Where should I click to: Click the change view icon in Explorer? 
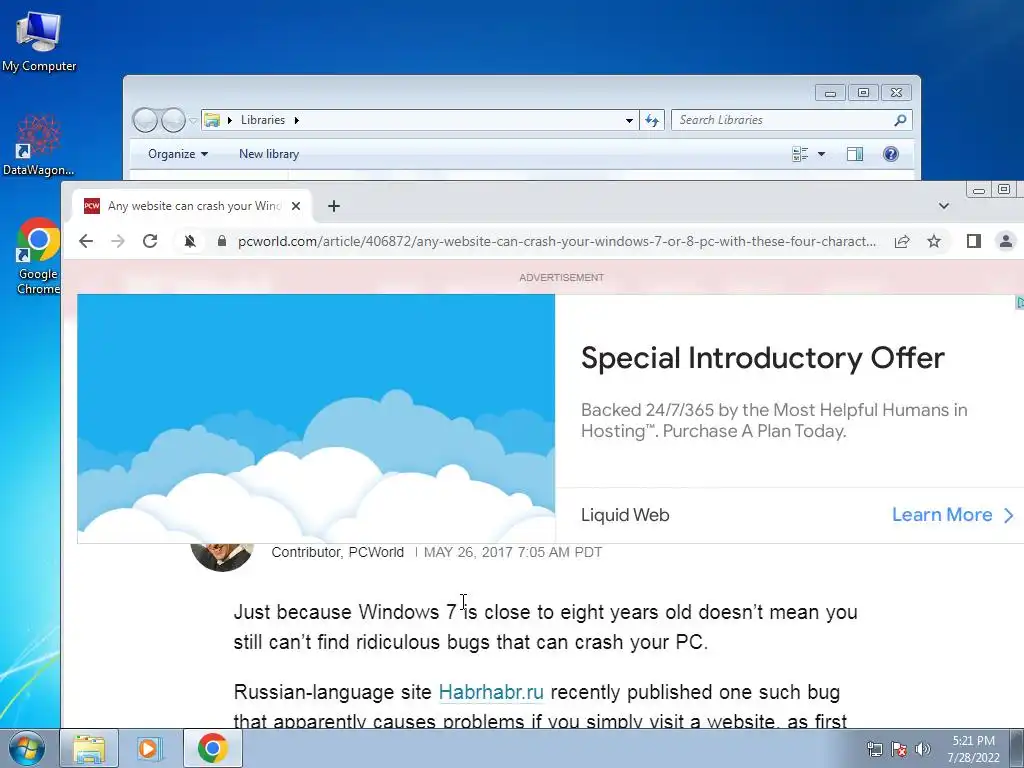(800, 154)
